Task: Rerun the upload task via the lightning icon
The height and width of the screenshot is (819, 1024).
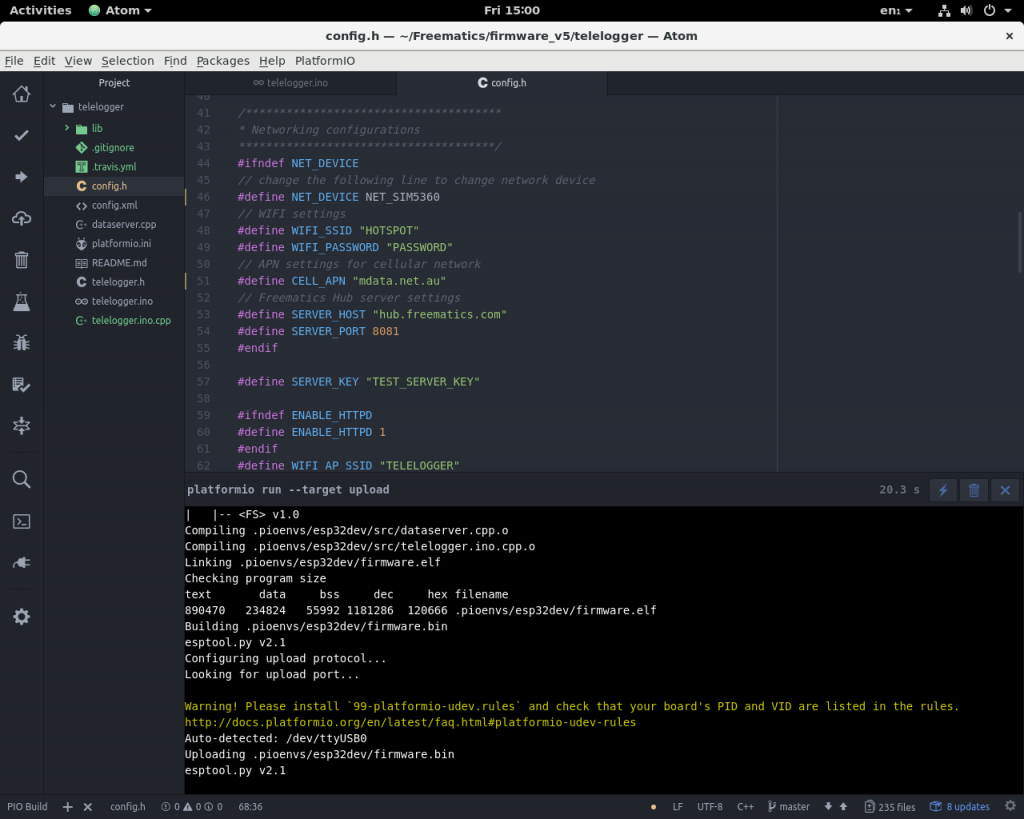Action: [x=941, y=490]
